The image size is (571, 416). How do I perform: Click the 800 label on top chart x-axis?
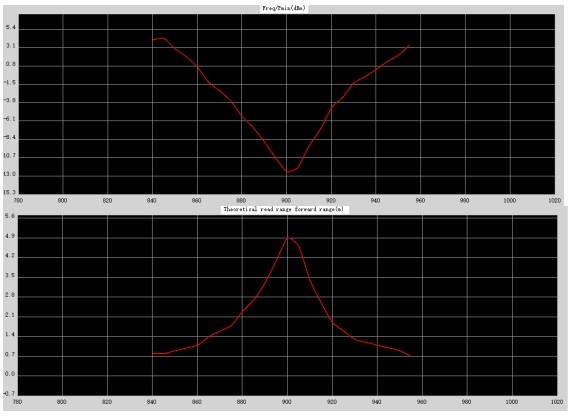pos(63,201)
